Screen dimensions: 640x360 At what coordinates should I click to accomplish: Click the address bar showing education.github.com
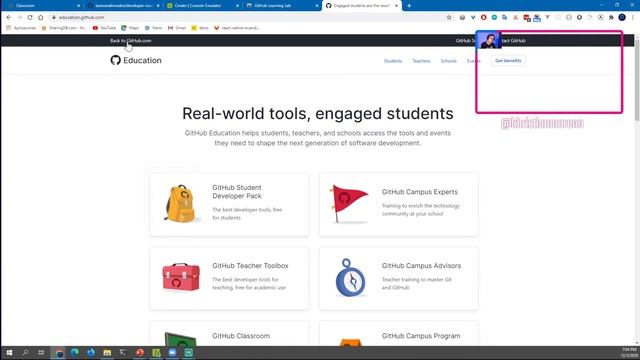coord(245,18)
